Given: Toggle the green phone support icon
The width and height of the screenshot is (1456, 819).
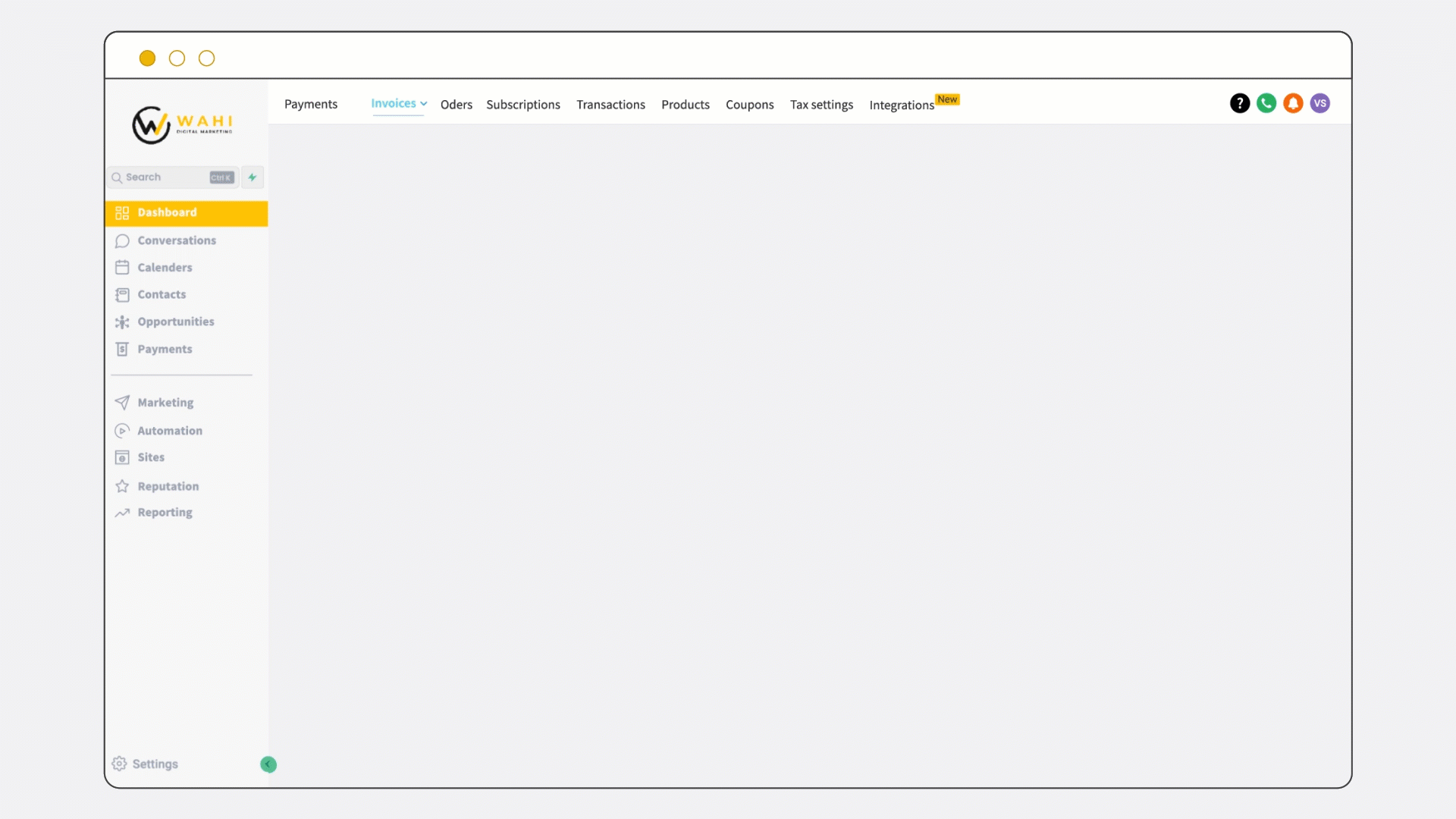Looking at the screenshot, I should click(1266, 103).
